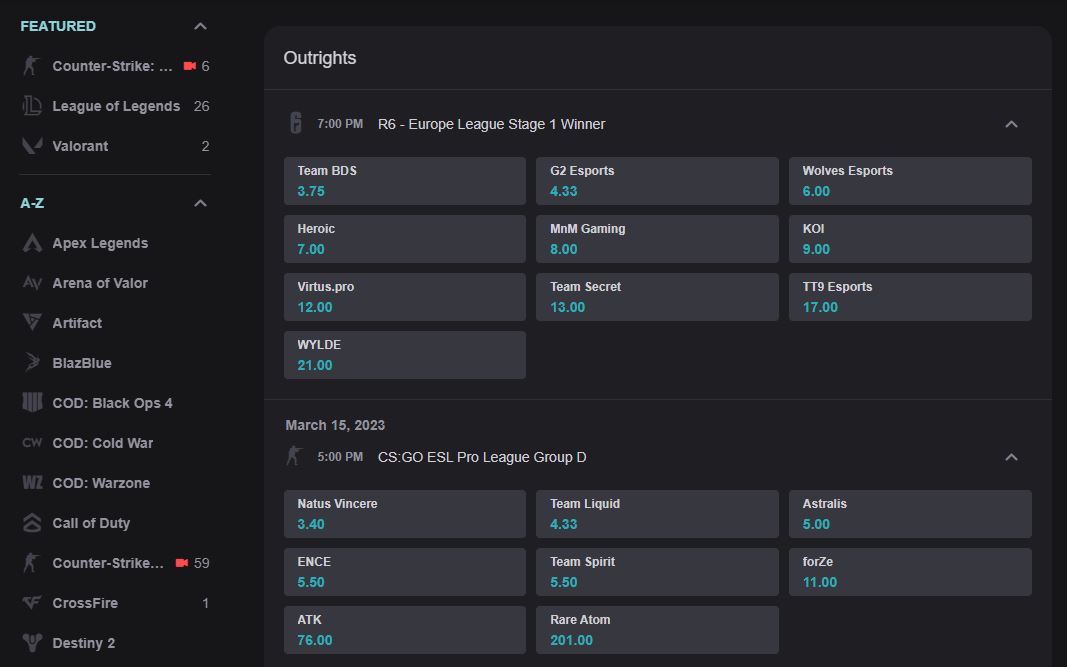Pick Astralis at 5.00

coord(910,514)
